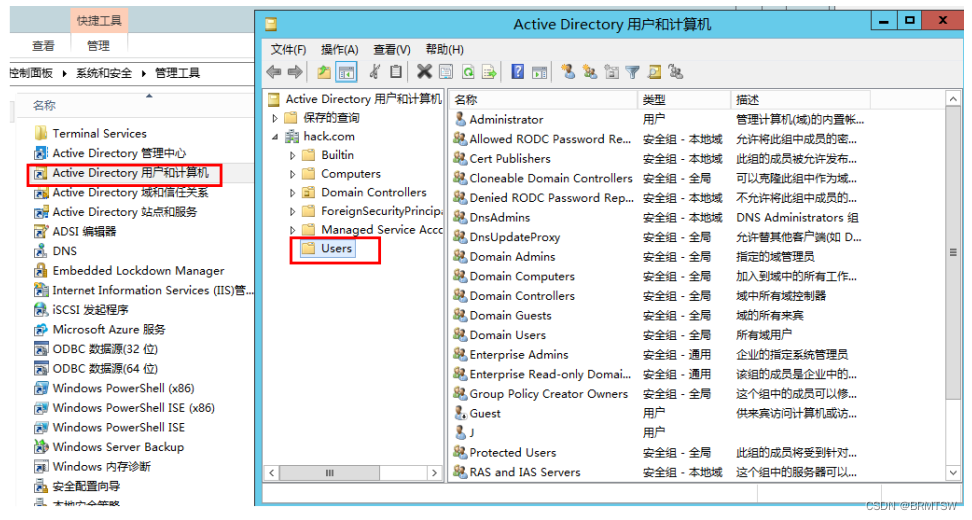Select DNS in the admin tools list
Image resolution: width=972 pixels, height=520 pixels.
(64, 251)
